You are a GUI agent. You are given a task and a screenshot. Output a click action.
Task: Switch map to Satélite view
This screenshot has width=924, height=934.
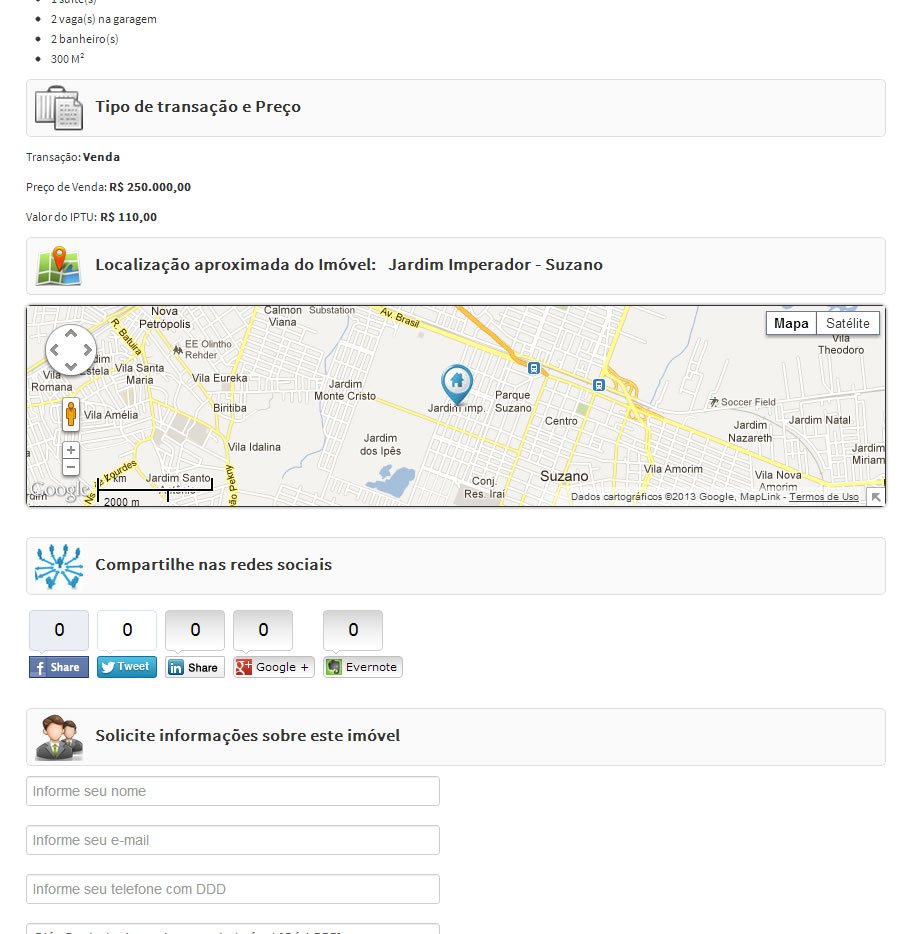click(x=848, y=323)
